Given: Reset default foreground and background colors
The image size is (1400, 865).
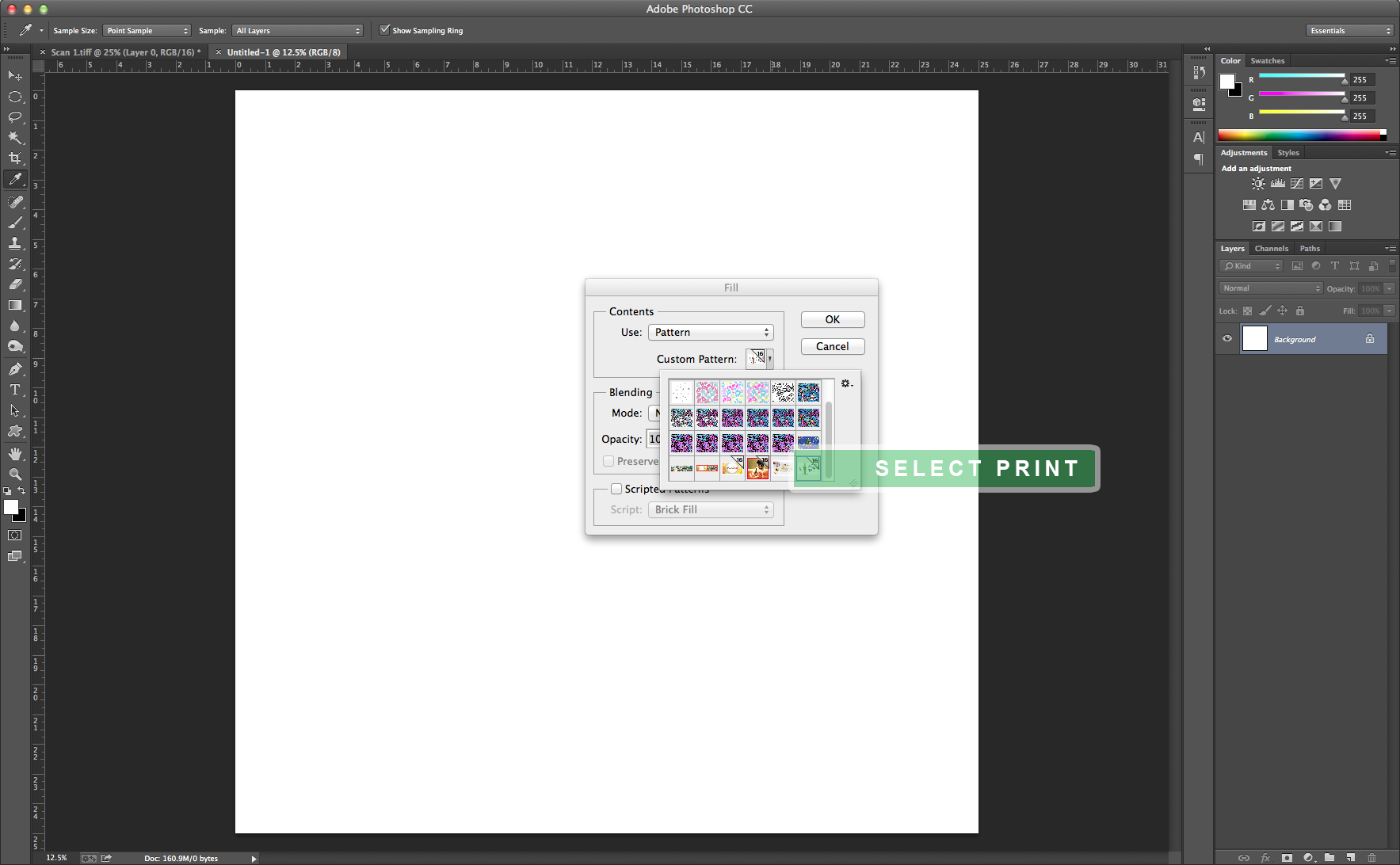Looking at the screenshot, I should 7,491.
